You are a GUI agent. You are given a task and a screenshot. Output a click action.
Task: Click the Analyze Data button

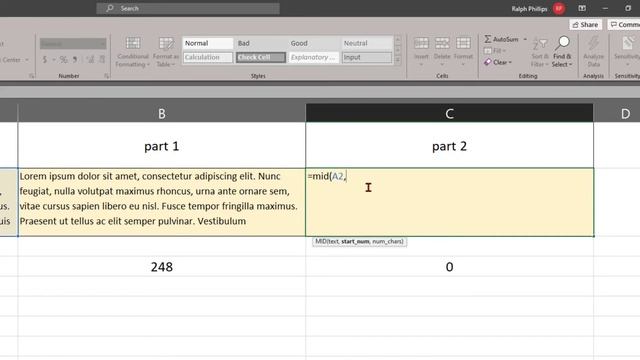pos(593,52)
